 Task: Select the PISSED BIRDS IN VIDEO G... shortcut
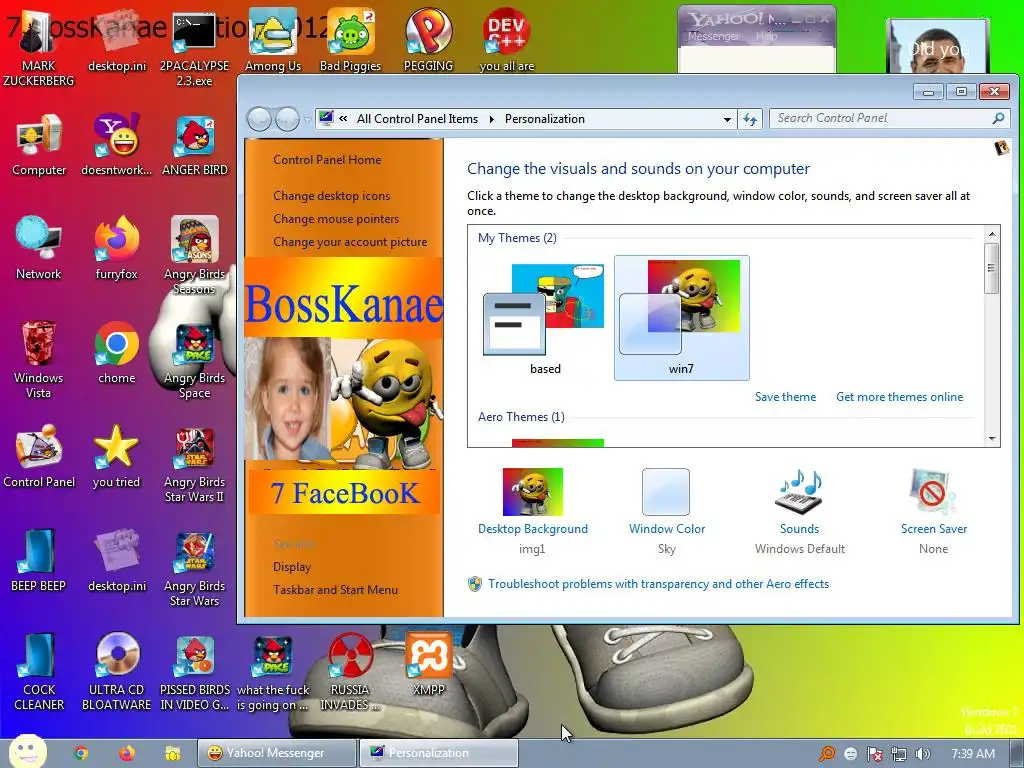[x=195, y=671]
